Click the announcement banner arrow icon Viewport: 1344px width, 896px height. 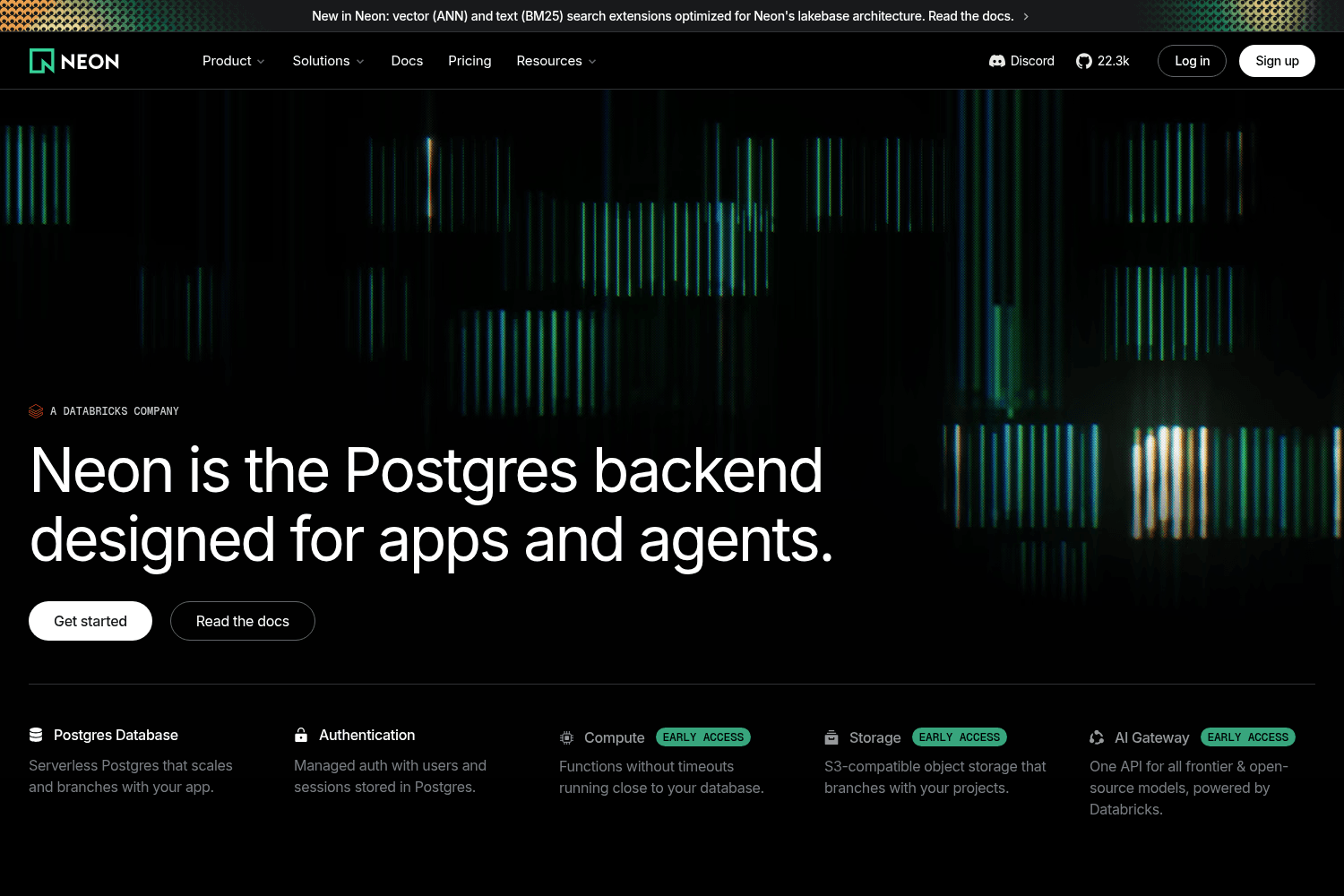pyautogui.click(x=1026, y=16)
